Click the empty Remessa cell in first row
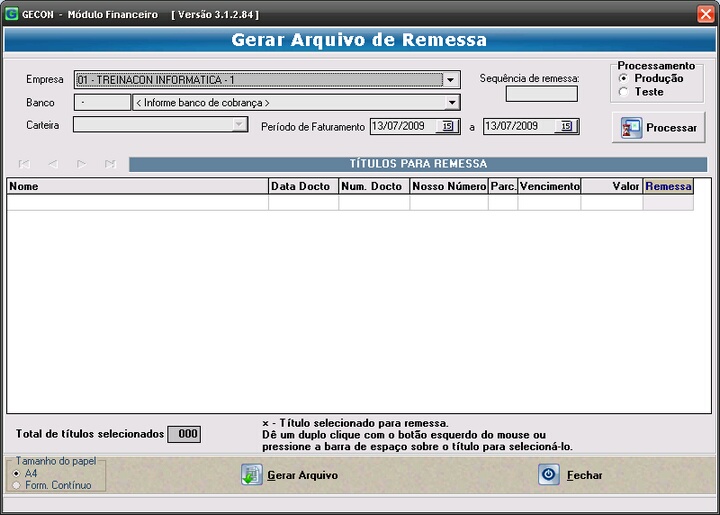The width and height of the screenshot is (720, 515). coord(669,202)
